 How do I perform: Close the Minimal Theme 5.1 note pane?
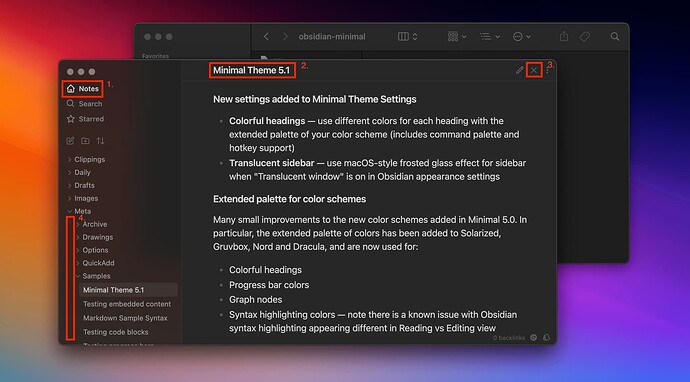[534, 70]
